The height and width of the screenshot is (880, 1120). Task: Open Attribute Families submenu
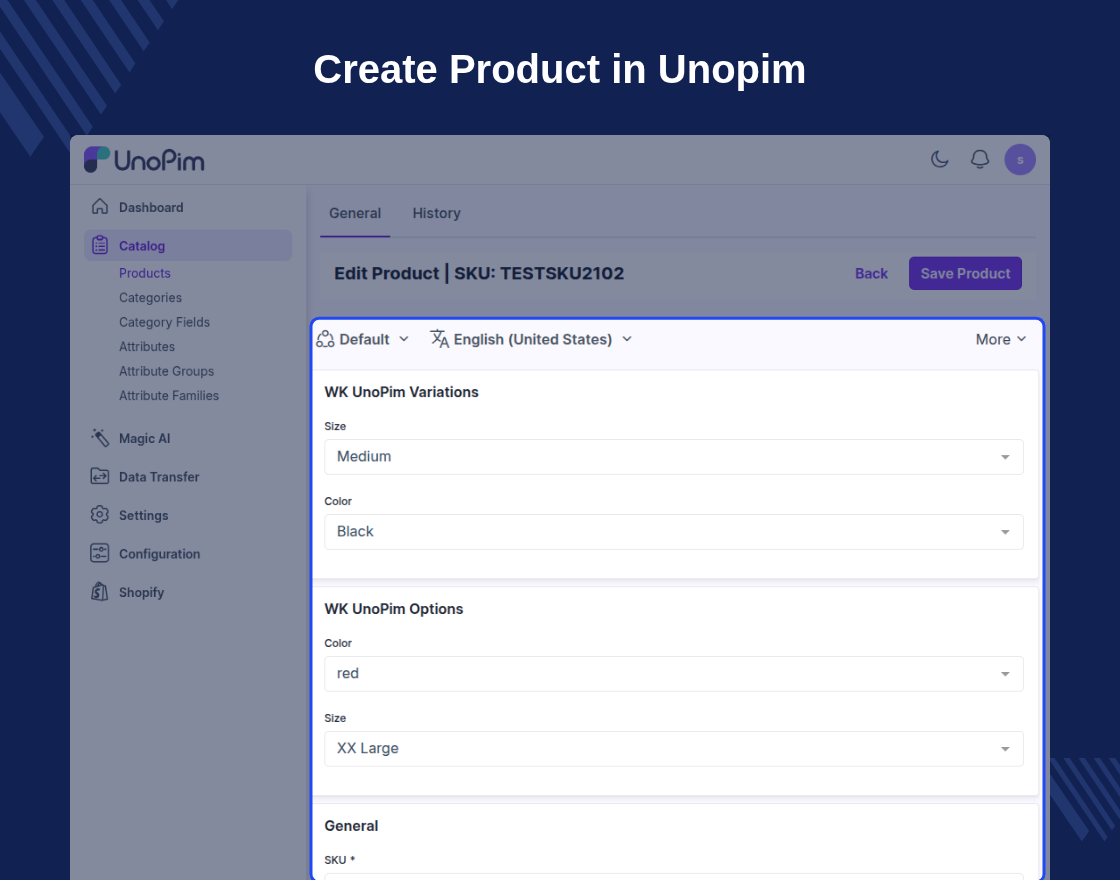(x=169, y=395)
